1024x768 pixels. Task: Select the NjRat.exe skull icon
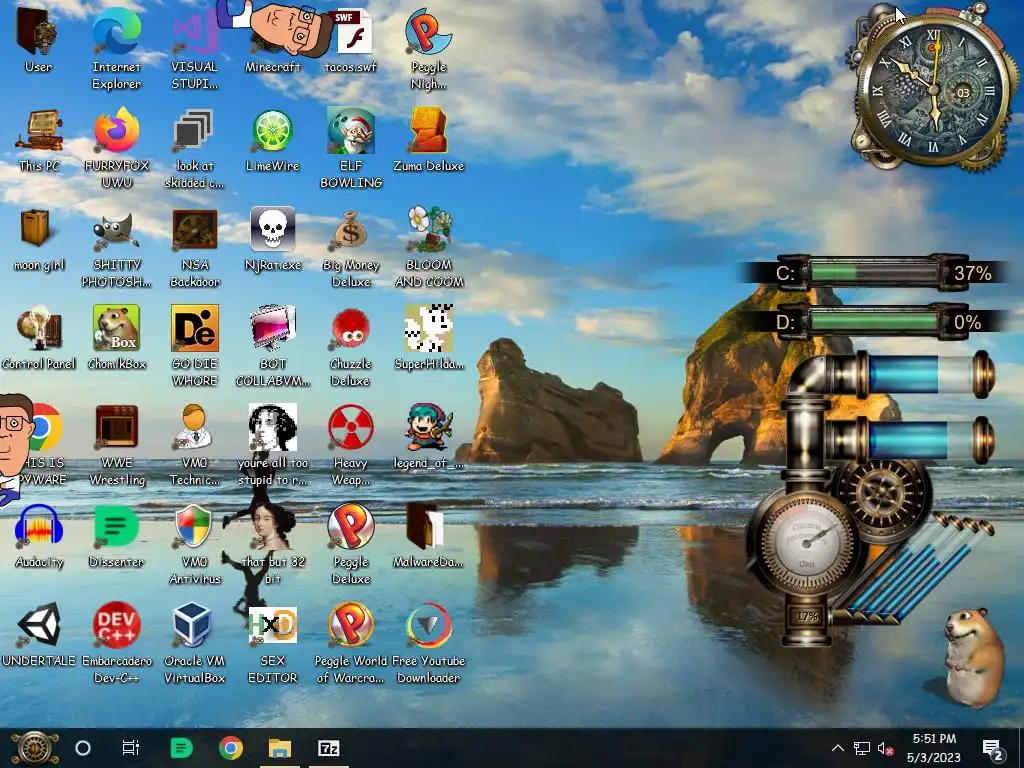272,229
